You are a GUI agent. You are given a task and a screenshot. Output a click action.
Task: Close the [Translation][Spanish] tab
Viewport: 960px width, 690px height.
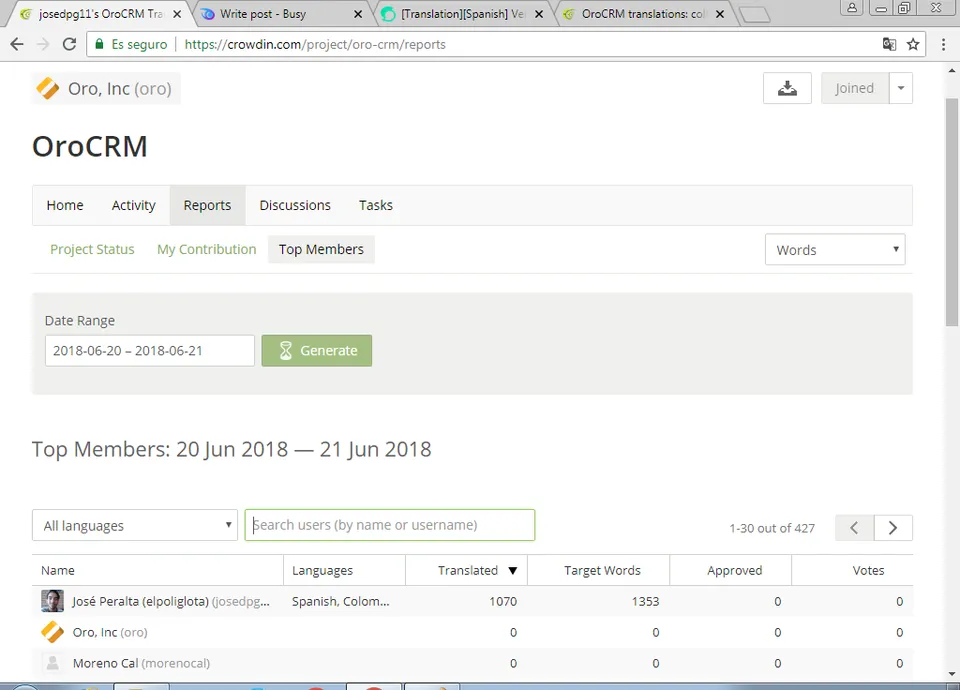(x=539, y=13)
